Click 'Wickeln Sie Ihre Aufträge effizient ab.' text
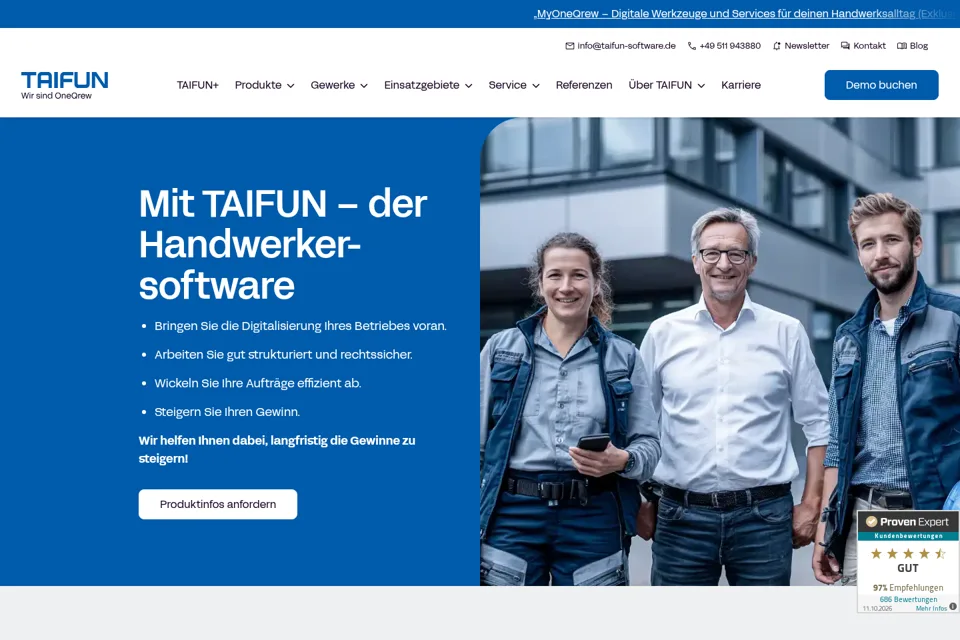 coord(258,383)
